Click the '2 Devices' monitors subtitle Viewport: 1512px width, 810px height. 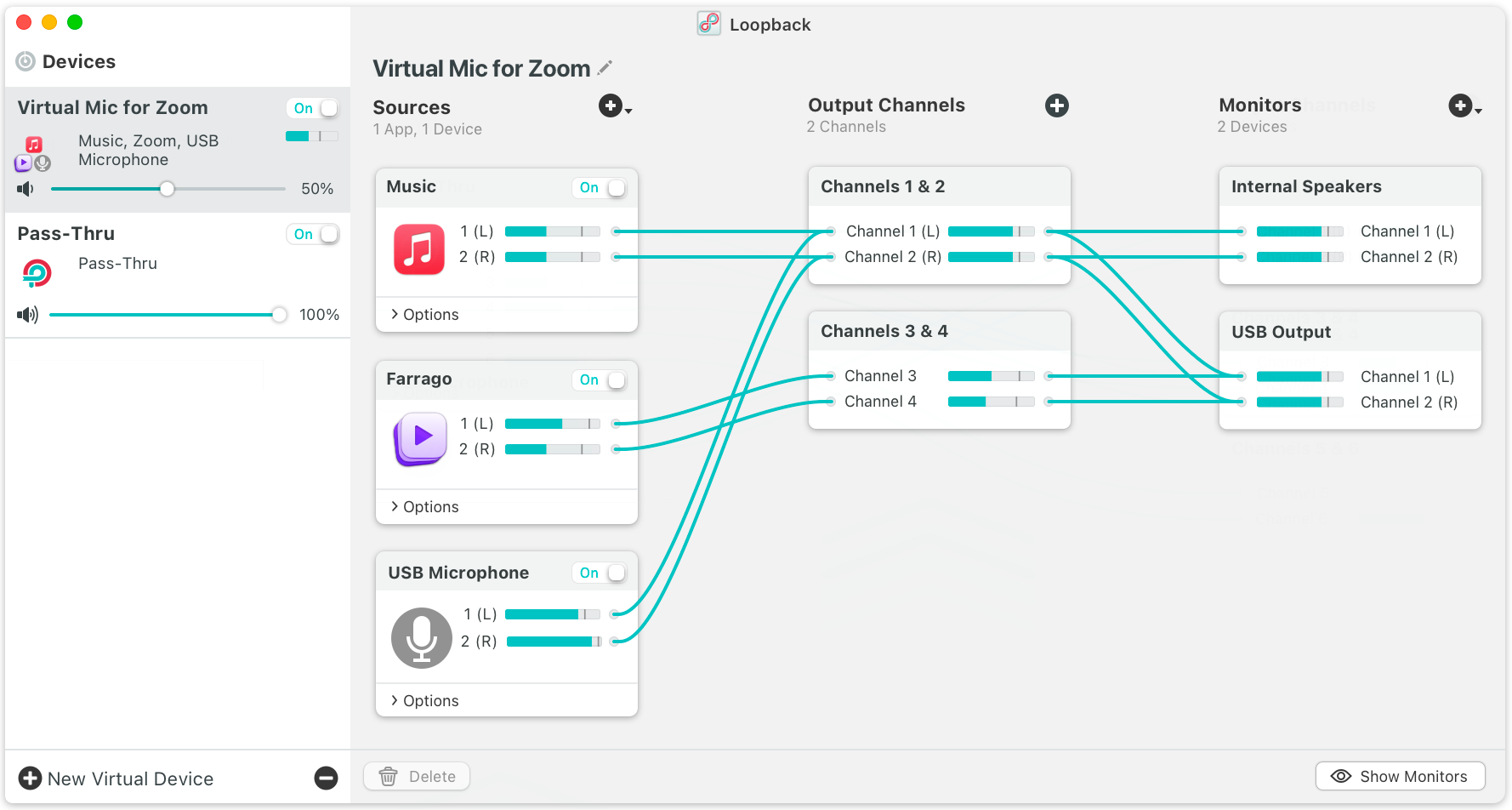(1252, 127)
